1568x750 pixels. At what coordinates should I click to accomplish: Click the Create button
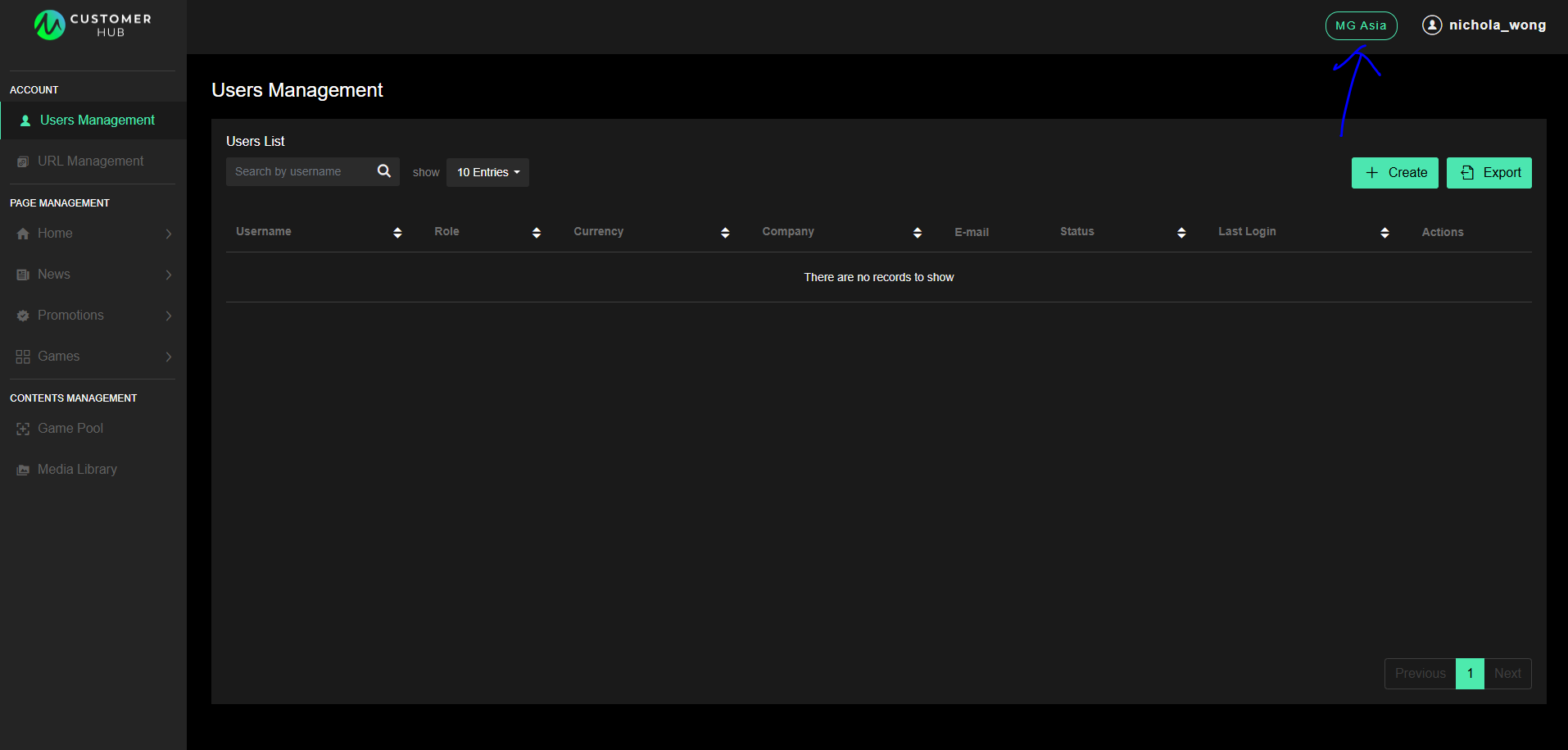coord(1394,173)
